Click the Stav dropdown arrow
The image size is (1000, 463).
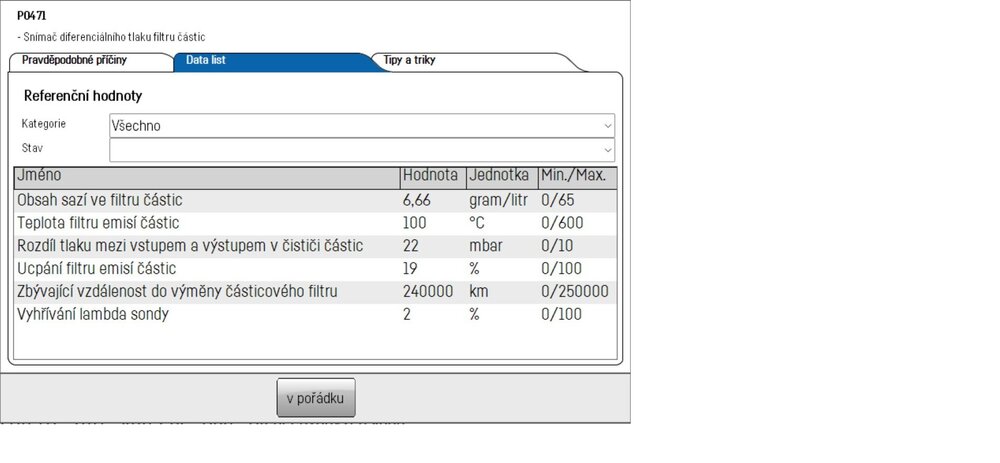pyautogui.click(x=608, y=150)
